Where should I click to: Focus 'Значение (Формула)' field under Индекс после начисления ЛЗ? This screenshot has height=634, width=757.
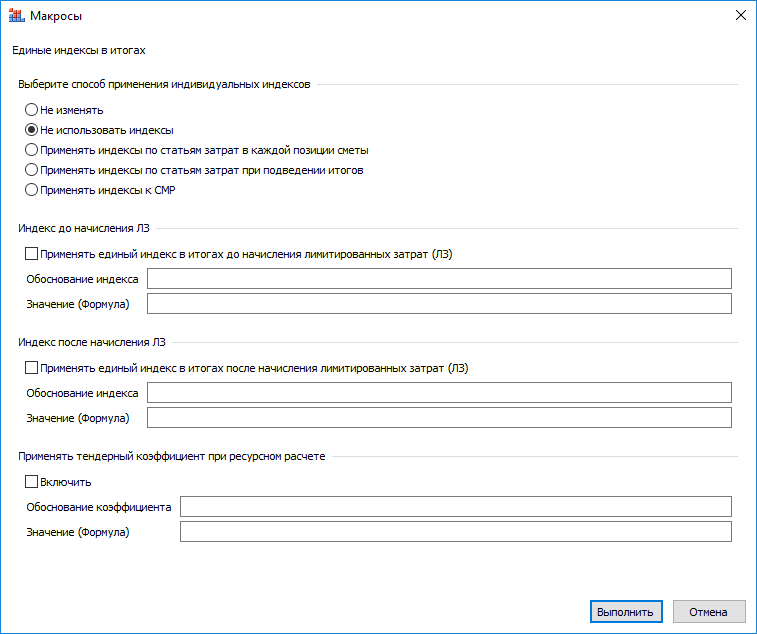(x=439, y=417)
